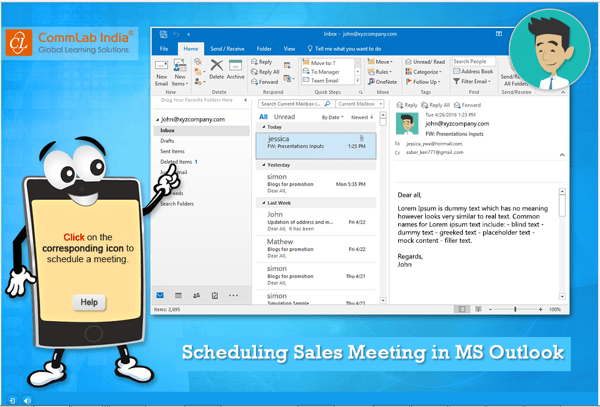Click the three-dots more navigation options
The width and height of the screenshot is (600, 407).
pyautogui.click(x=233, y=295)
